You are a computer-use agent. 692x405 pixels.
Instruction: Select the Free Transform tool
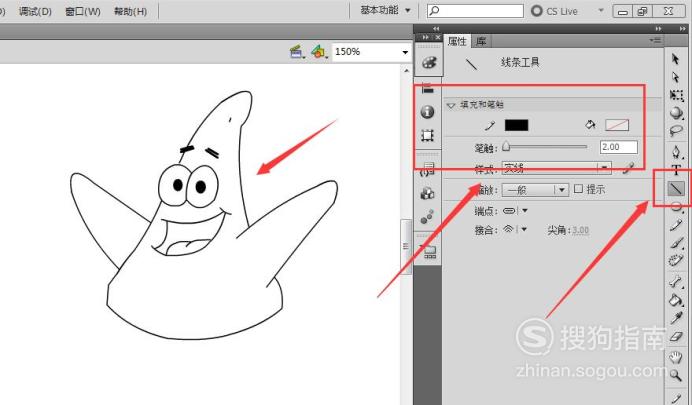(676, 95)
